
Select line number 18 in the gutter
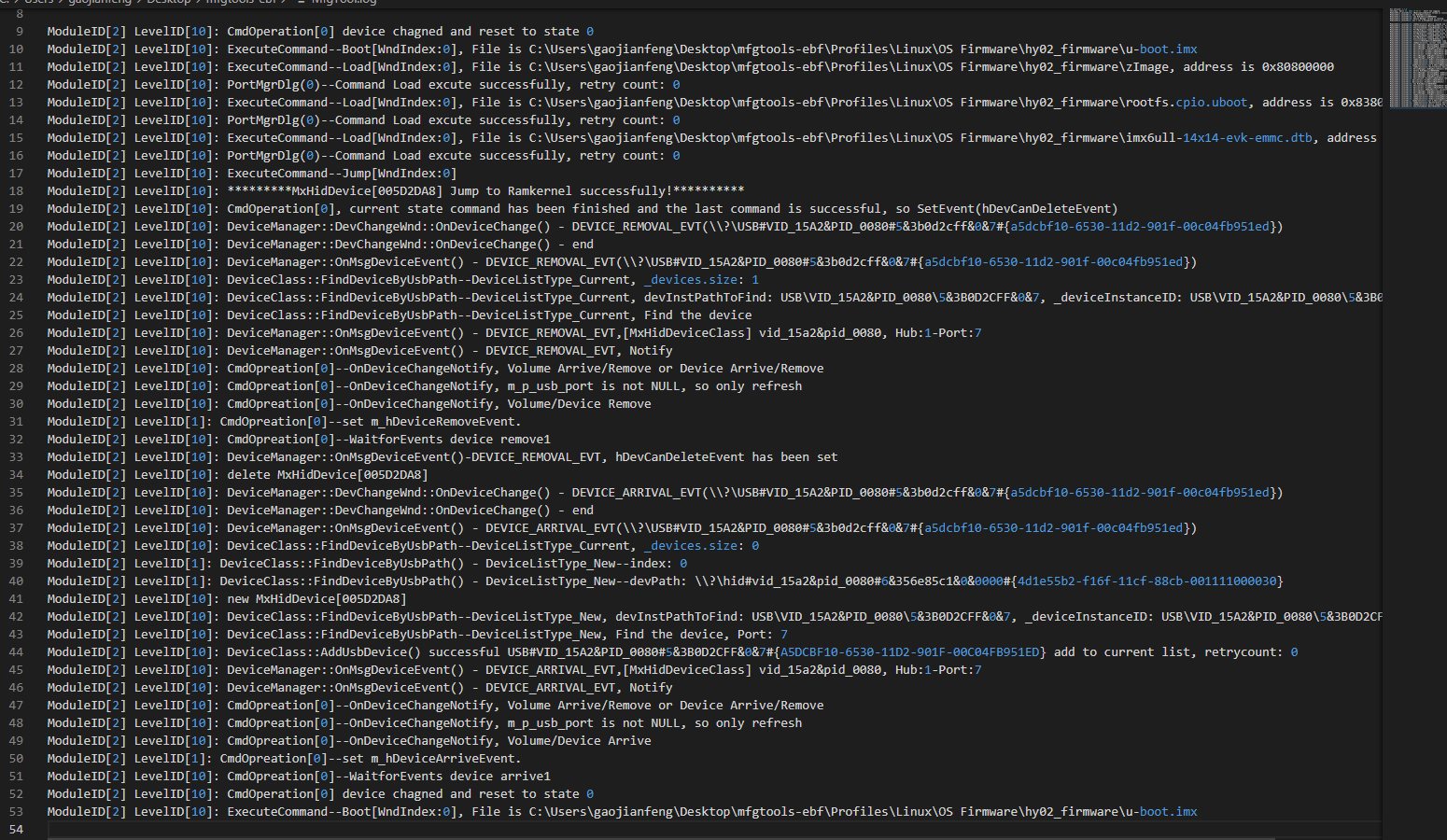point(17,191)
